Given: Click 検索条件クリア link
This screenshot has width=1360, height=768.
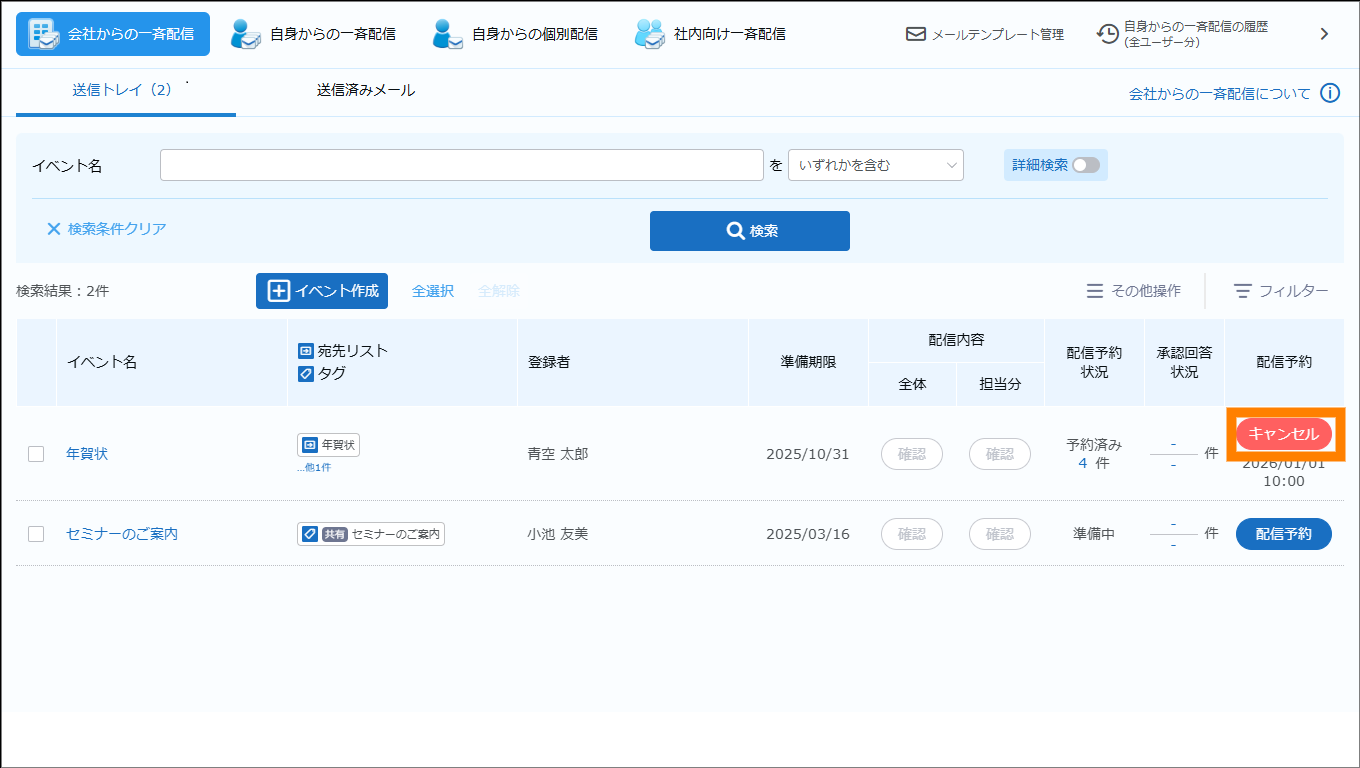Looking at the screenshot, I should (107, 229).
